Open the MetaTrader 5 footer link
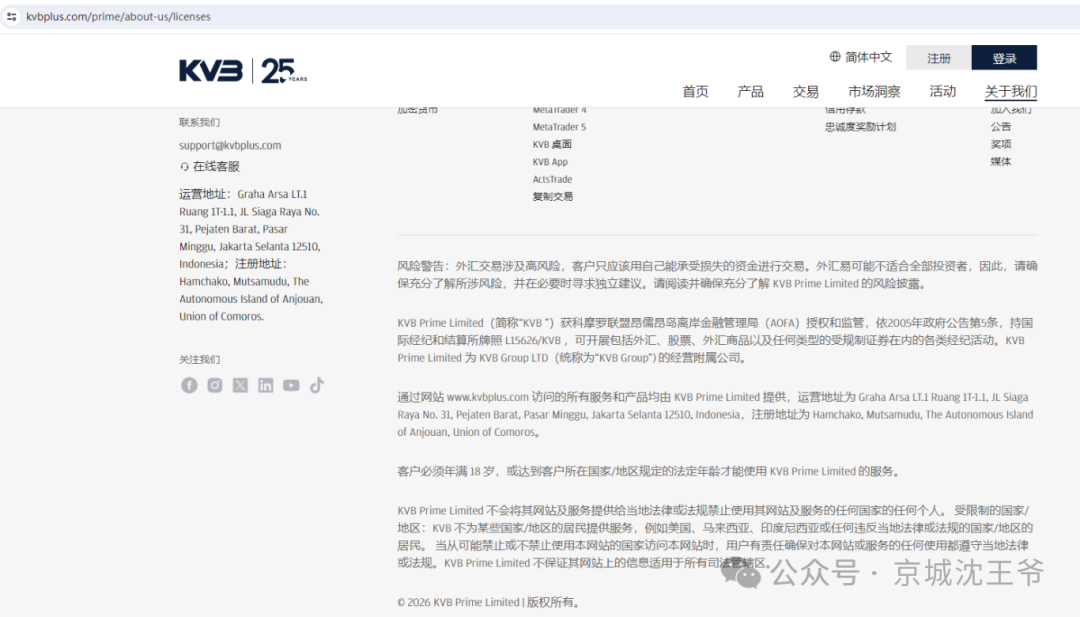Screen dimensions: 1080x617 coord(559,127)
